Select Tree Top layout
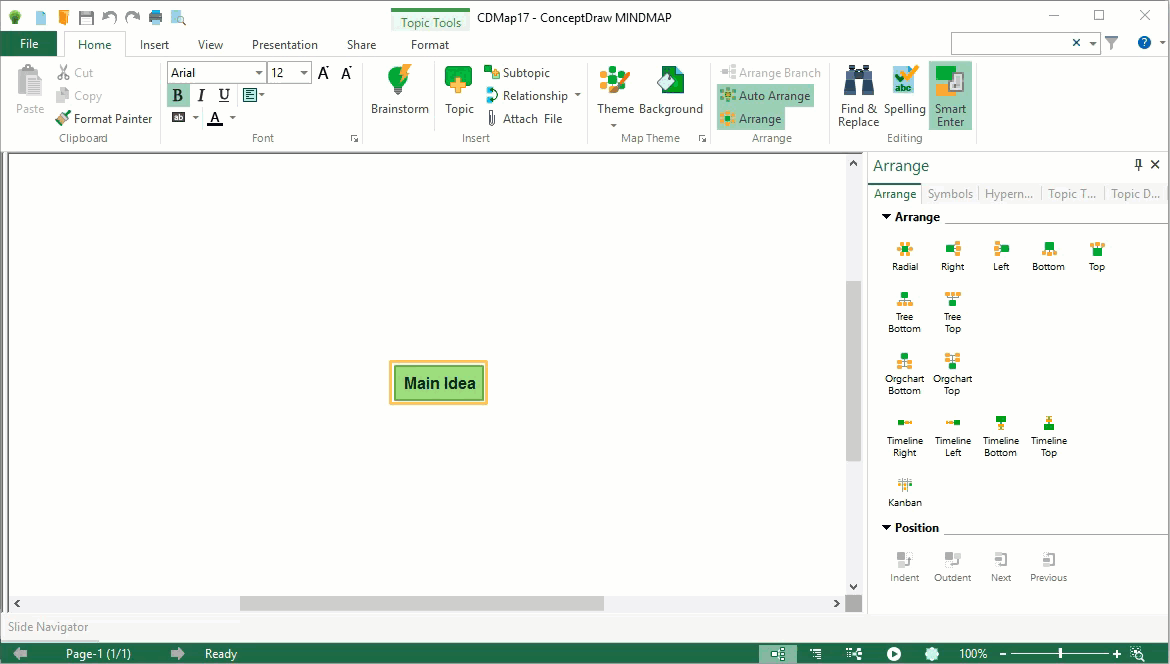Image resolution: width=1170 pixels, height=664 pixels. (952, 312)
